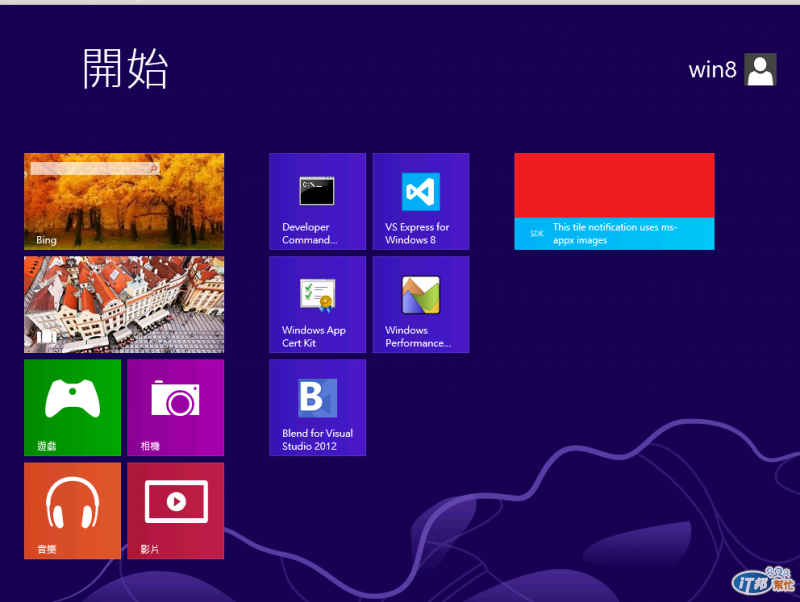The height and width of the screenshot is (602, 800).
Task: Click the win8 user name
Action: [713, 70]
